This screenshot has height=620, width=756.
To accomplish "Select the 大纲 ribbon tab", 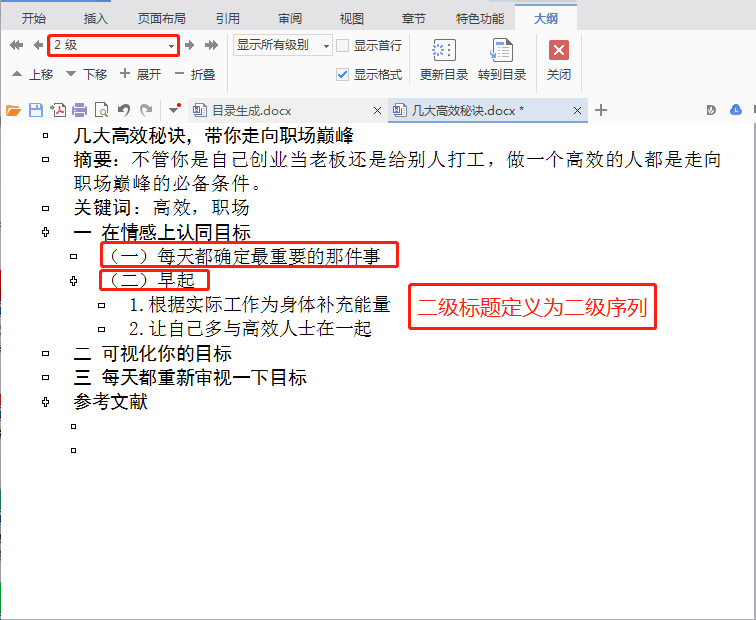I will click(546, 19).
